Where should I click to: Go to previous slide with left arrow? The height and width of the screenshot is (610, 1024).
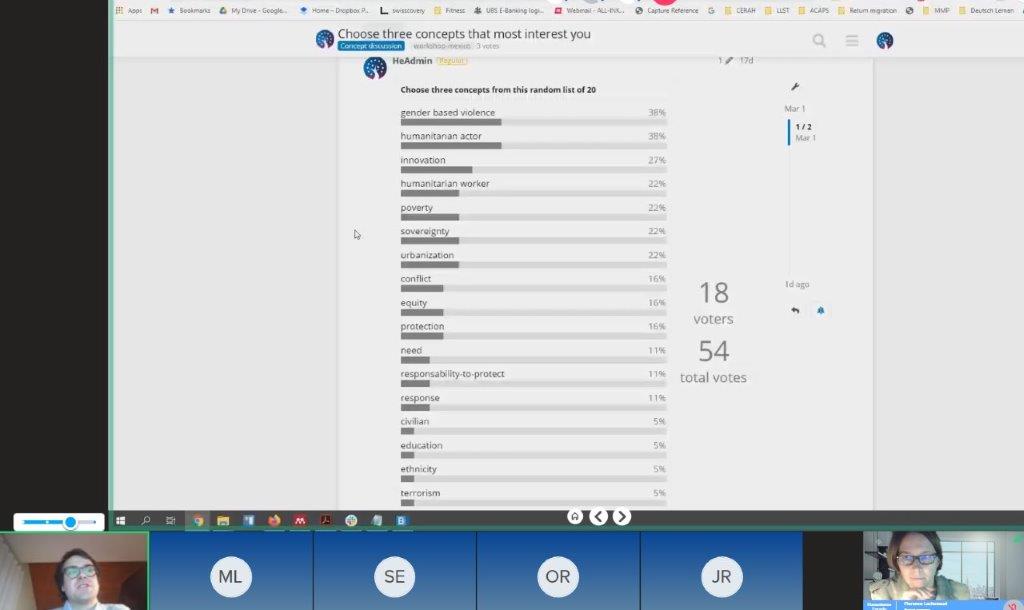pyautogui.click(x=598, y=517)
